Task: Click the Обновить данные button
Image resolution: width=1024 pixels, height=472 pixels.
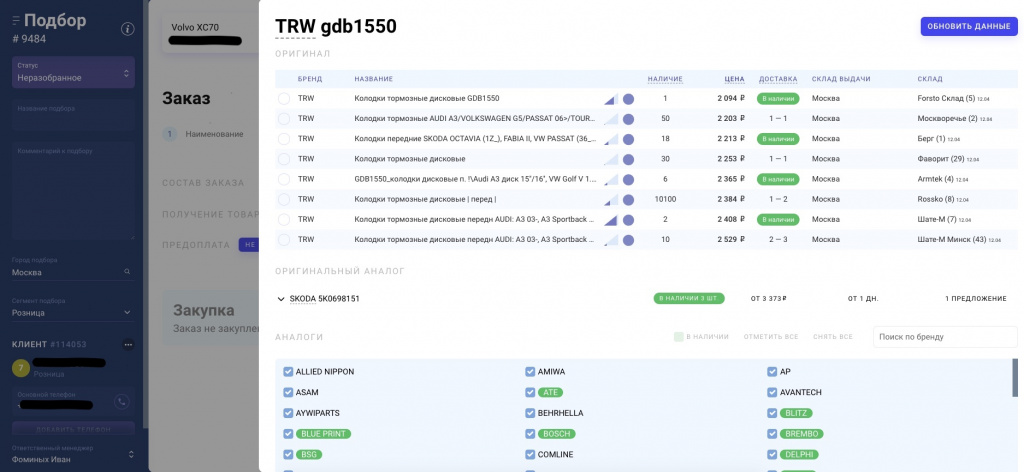Action: [968, 26]
